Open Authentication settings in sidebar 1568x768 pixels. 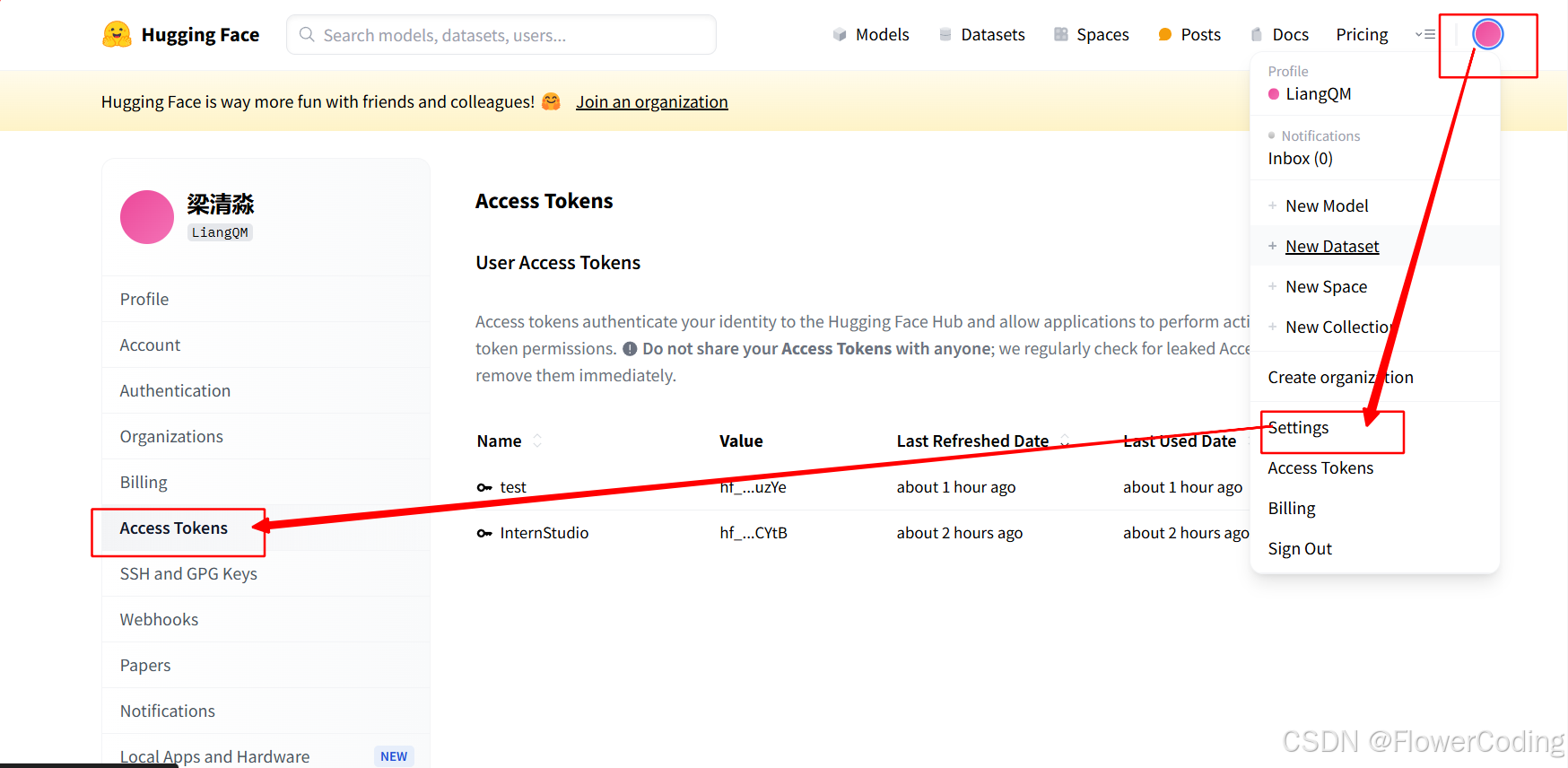tap(266, 390)
